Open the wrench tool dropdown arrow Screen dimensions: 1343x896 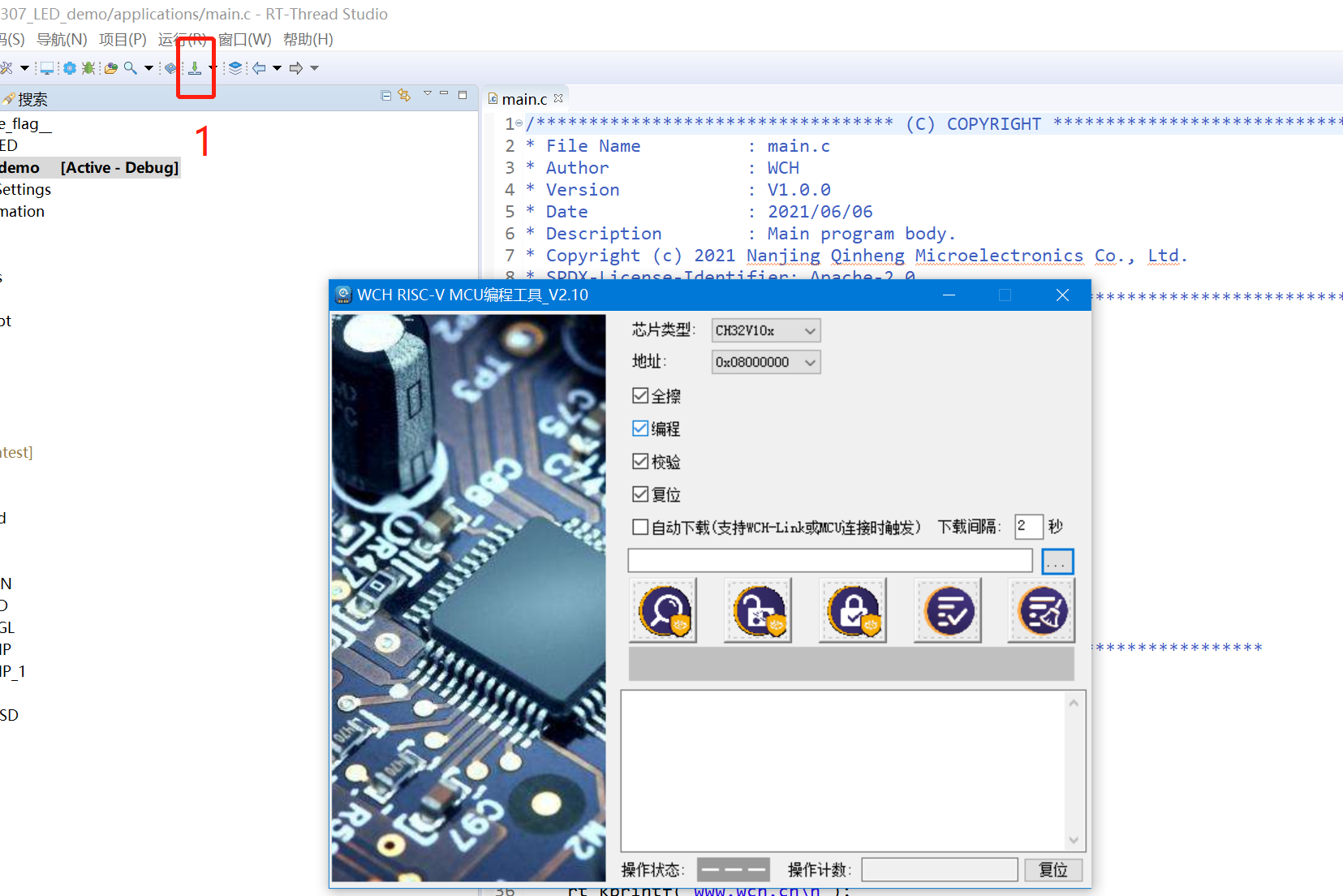[x=24, y=68]
